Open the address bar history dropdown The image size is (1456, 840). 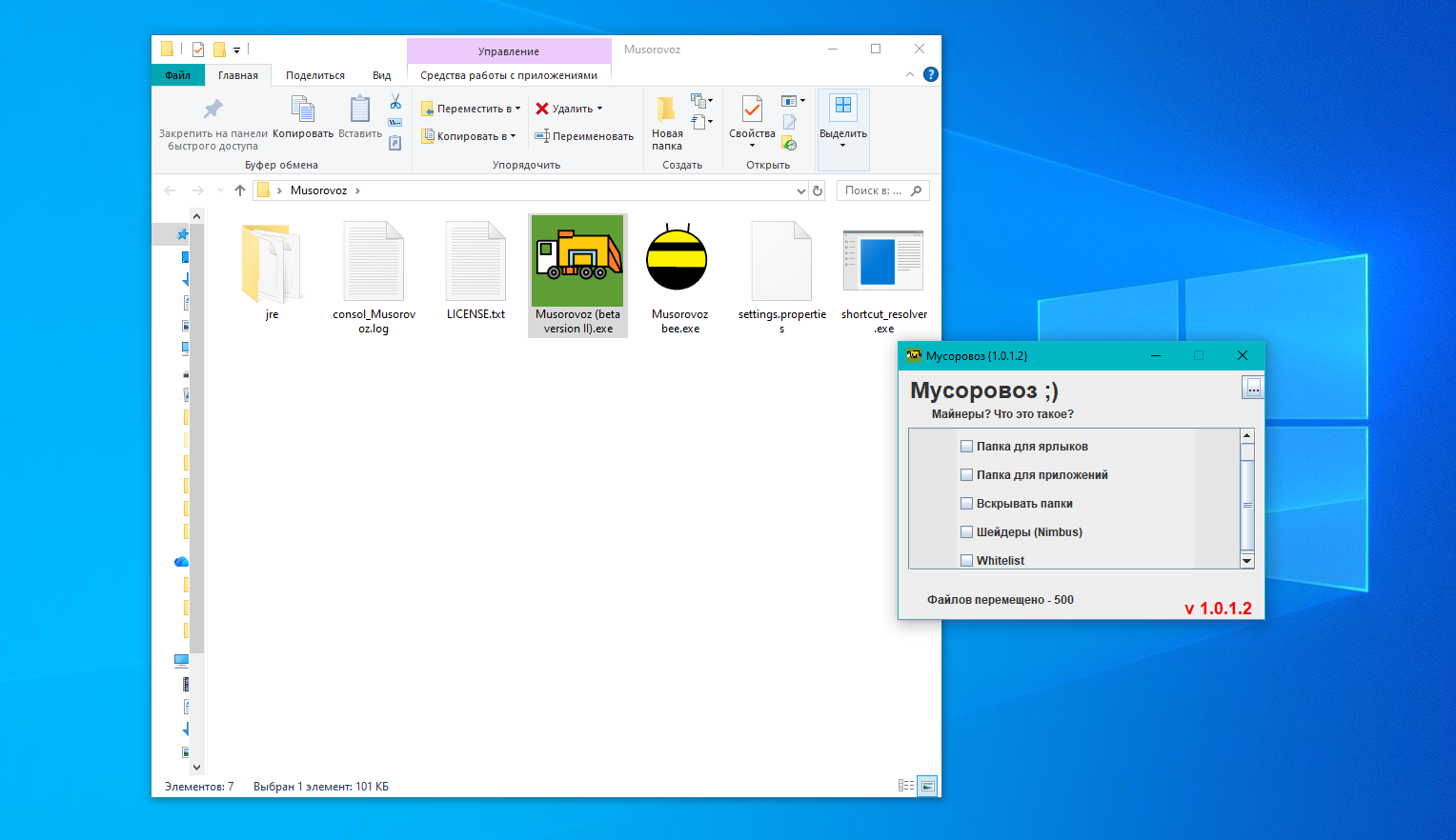point(801,190)
